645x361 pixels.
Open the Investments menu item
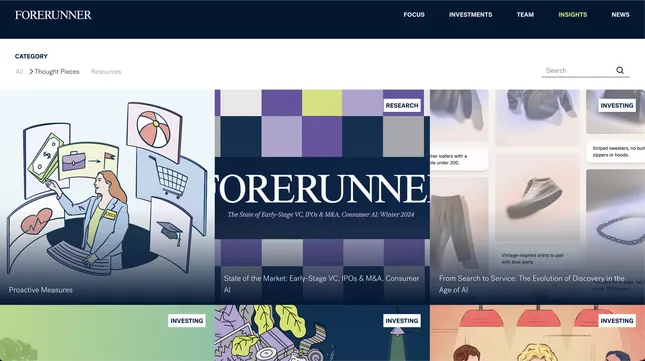tap(470, 14)
